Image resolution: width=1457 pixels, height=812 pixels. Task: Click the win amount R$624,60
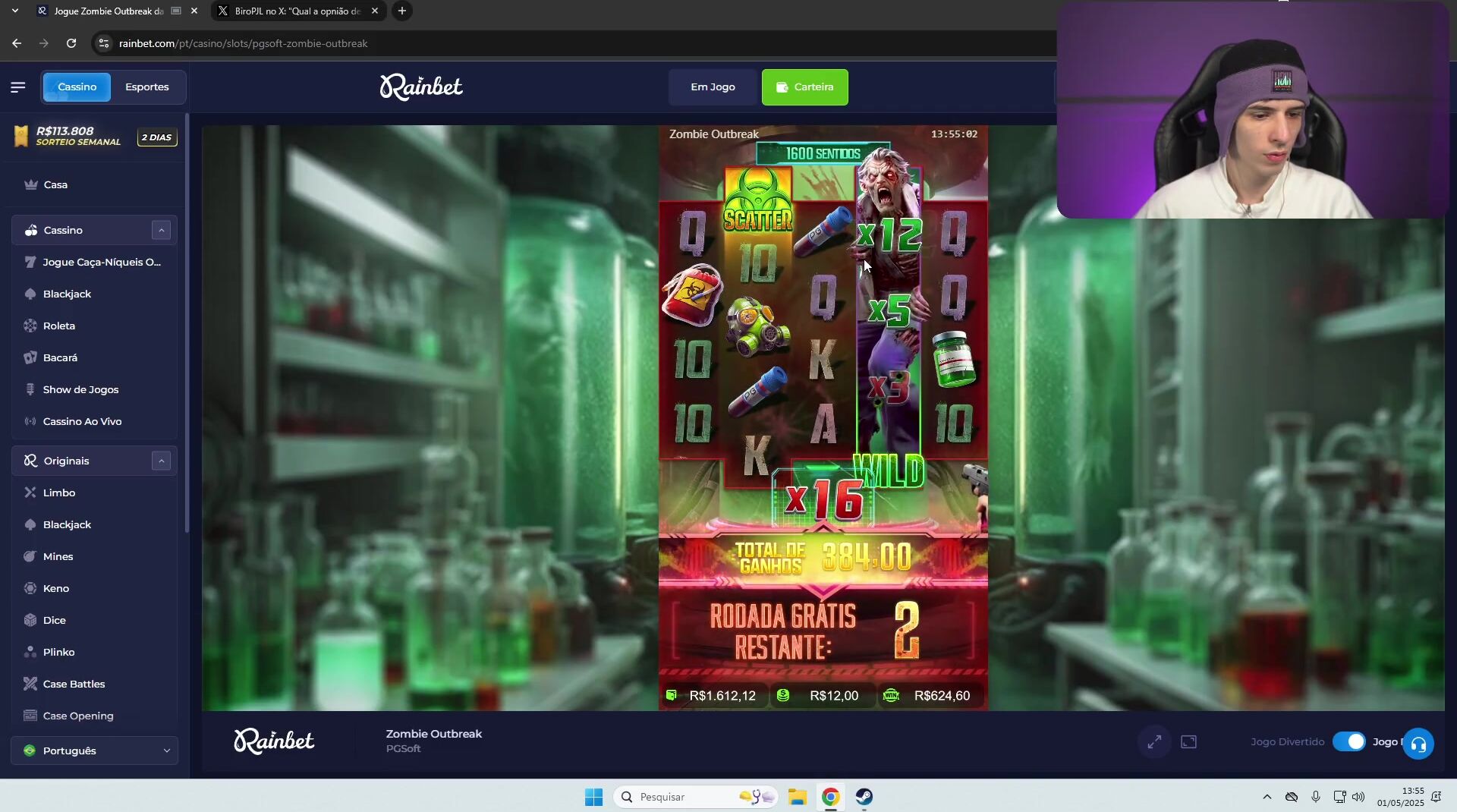click(942, 696)
